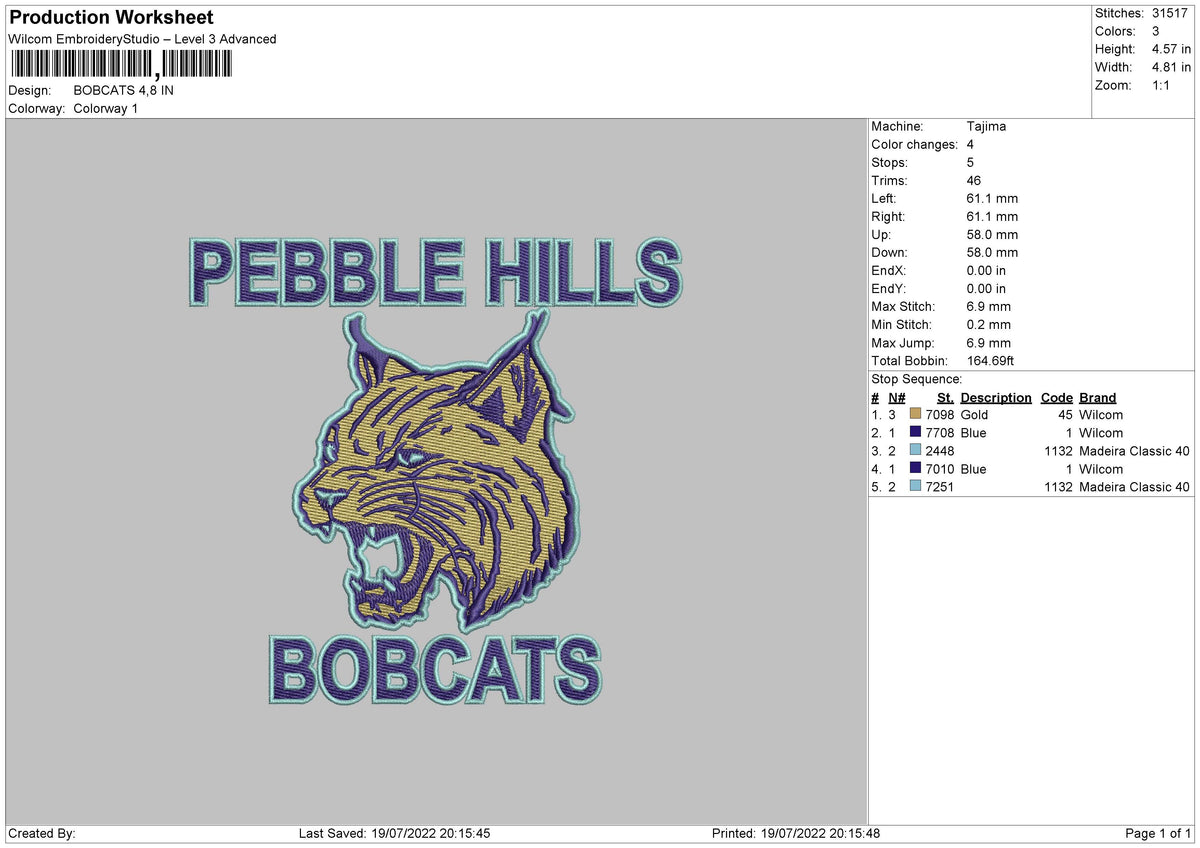Select the Production Worksheet title
The height and width of the screenshot is (848, 1200).
click(110, 17)
